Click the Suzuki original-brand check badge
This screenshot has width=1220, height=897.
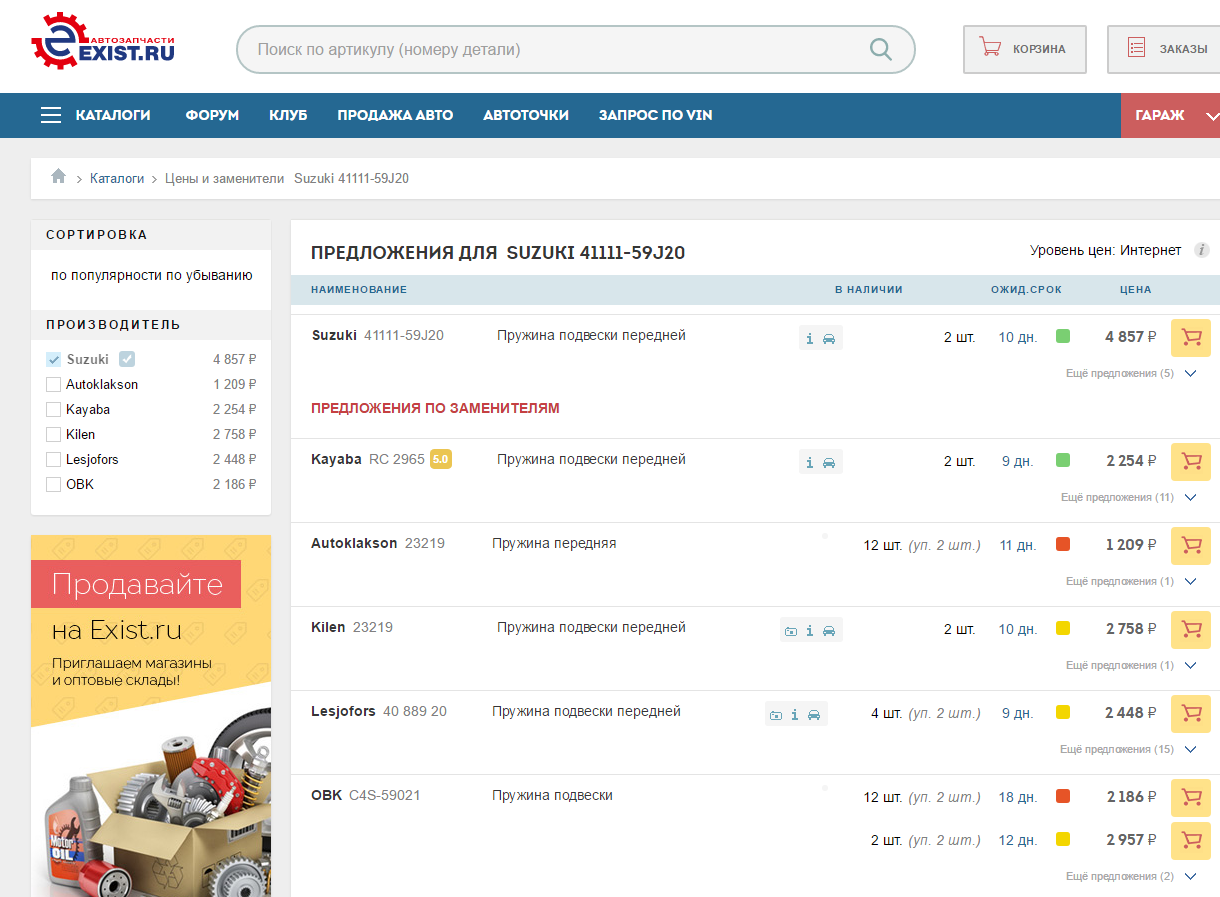pyautogui.click(x=127, y=360)
